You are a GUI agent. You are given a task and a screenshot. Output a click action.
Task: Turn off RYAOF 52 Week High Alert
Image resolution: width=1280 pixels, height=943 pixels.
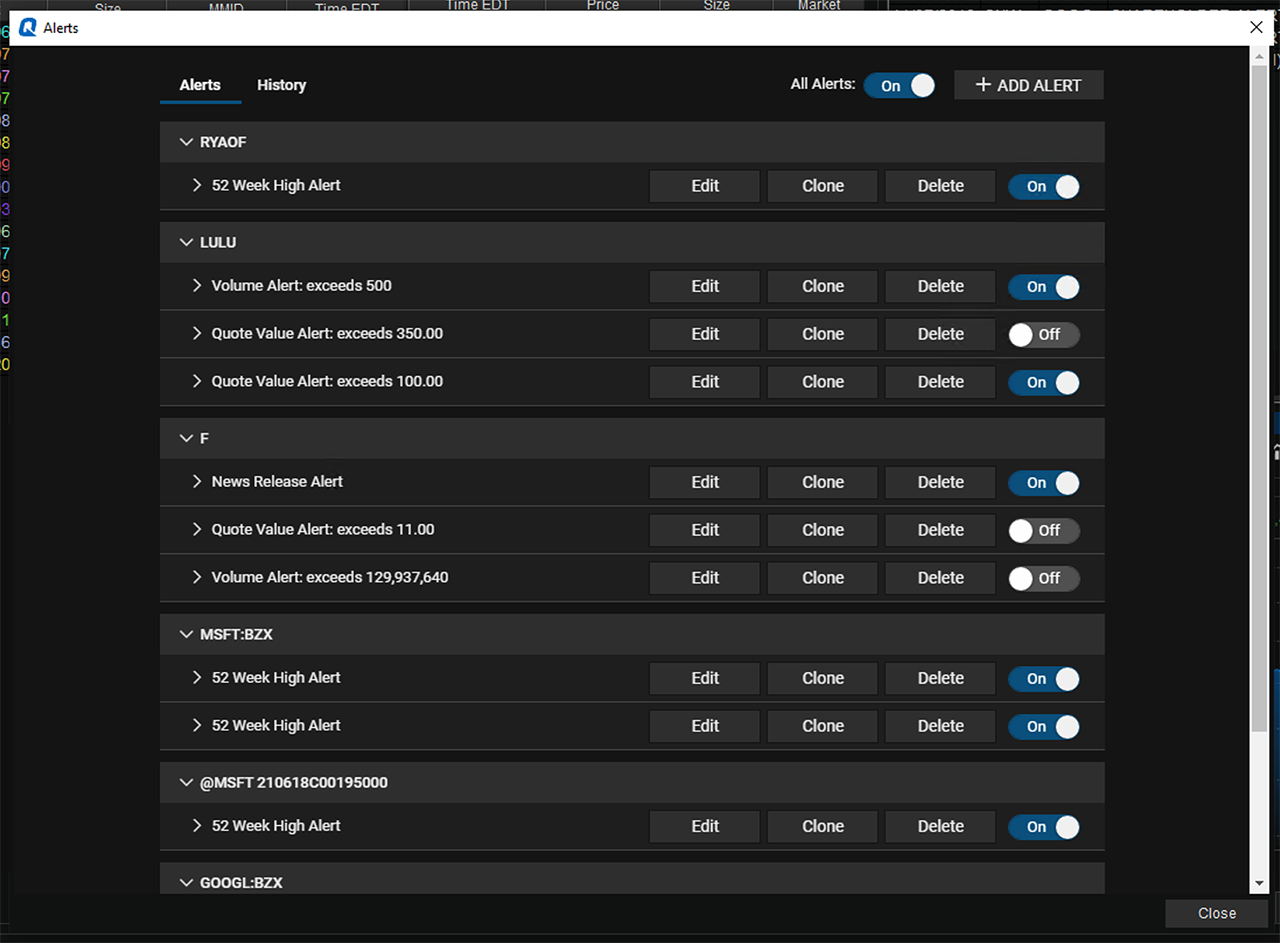[1044, 186]
